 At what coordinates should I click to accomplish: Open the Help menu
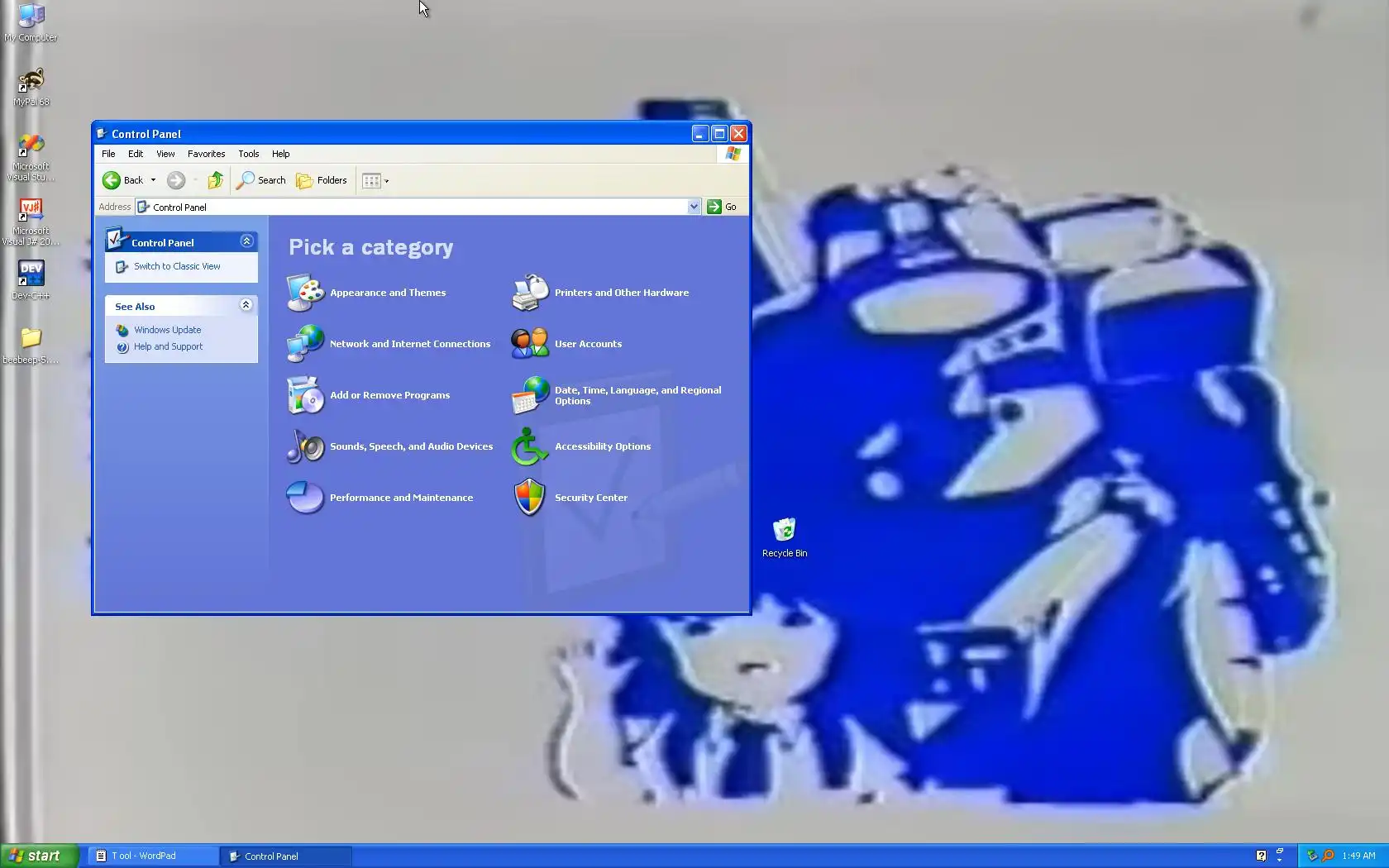pos(280,154)
